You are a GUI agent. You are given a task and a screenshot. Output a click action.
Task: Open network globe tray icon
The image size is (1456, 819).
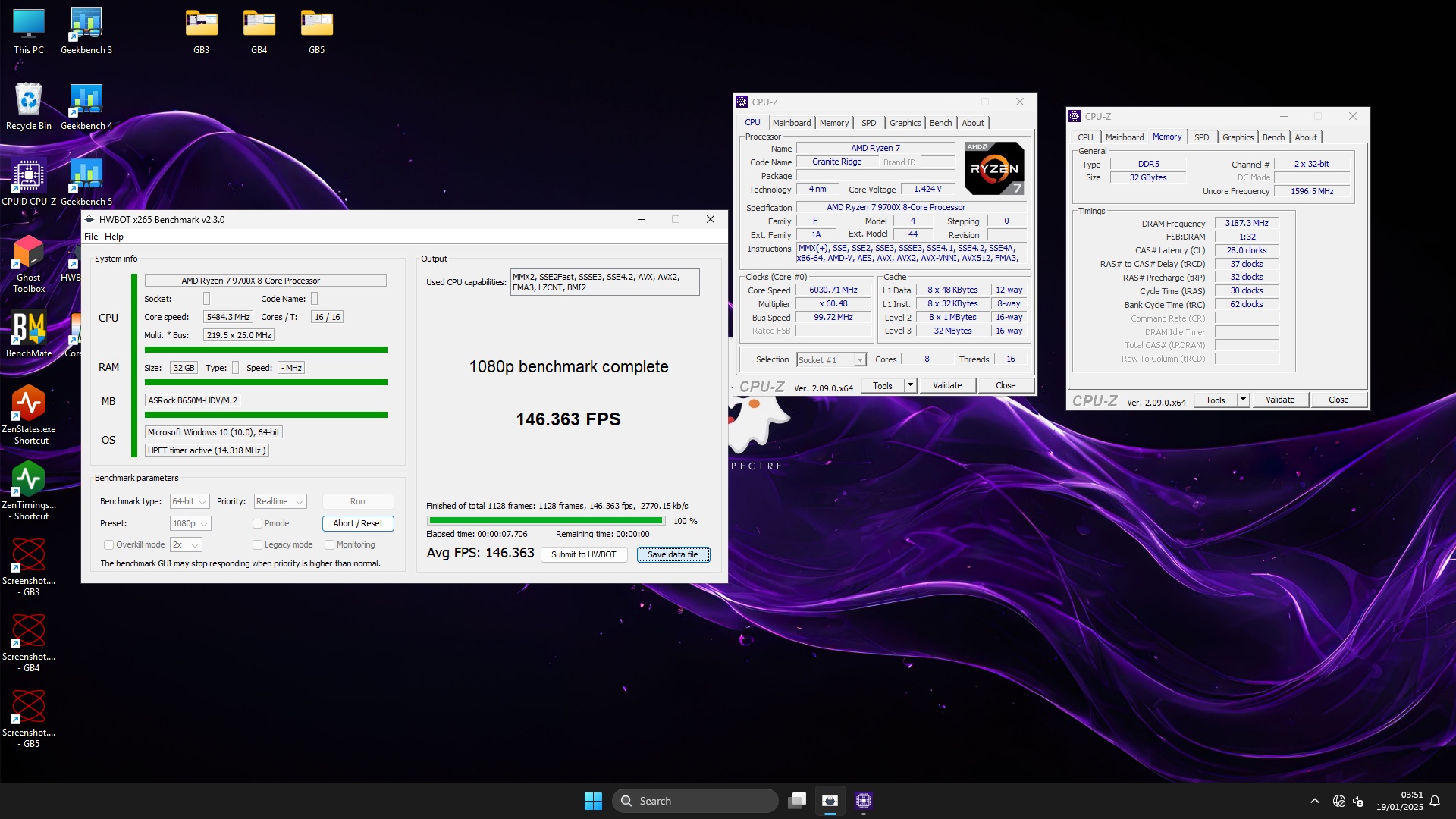click(1339, 801)
